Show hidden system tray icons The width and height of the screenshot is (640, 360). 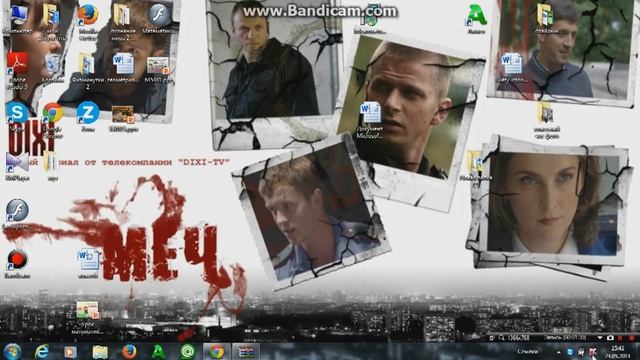pos(558,352)
